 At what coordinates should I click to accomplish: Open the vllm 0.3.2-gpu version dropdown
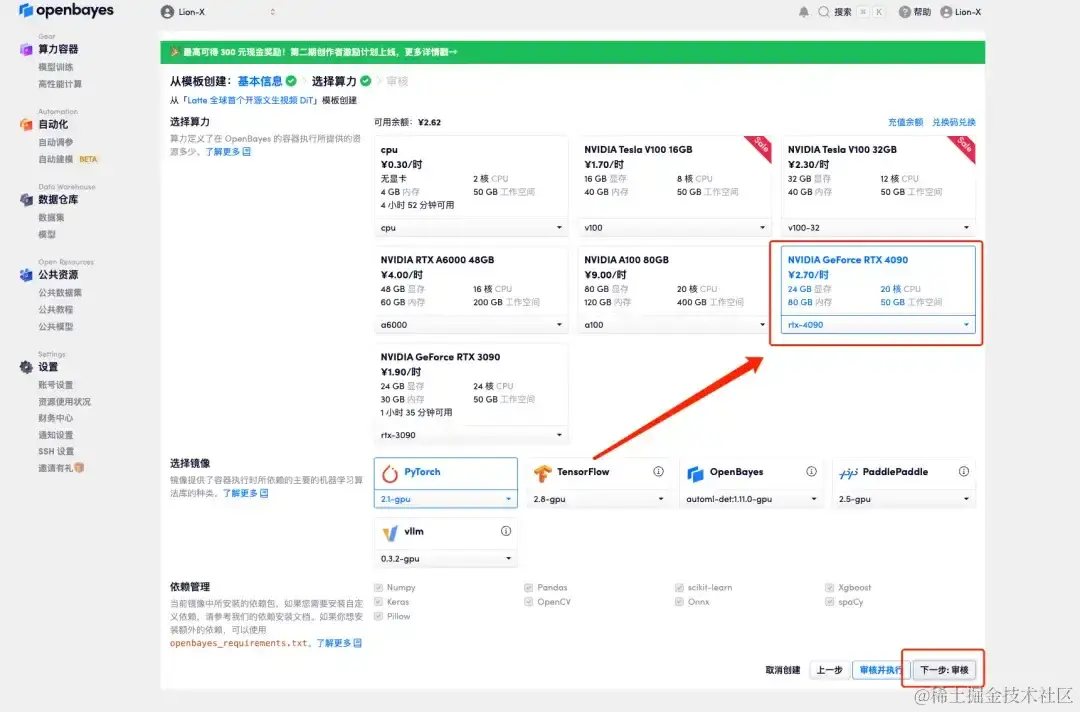pyautogui.click(x=446, y=558)
